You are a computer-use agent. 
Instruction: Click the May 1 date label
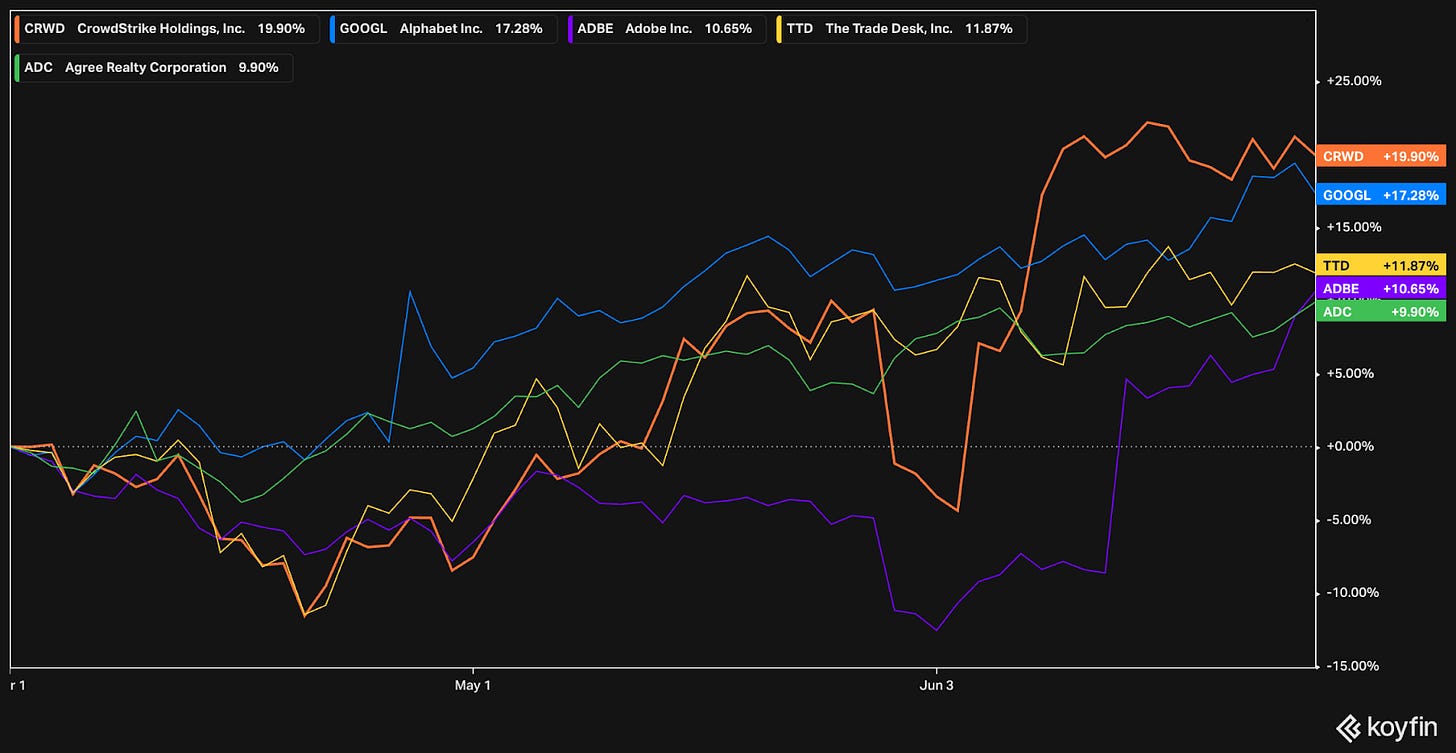click(x=473, y=686)
